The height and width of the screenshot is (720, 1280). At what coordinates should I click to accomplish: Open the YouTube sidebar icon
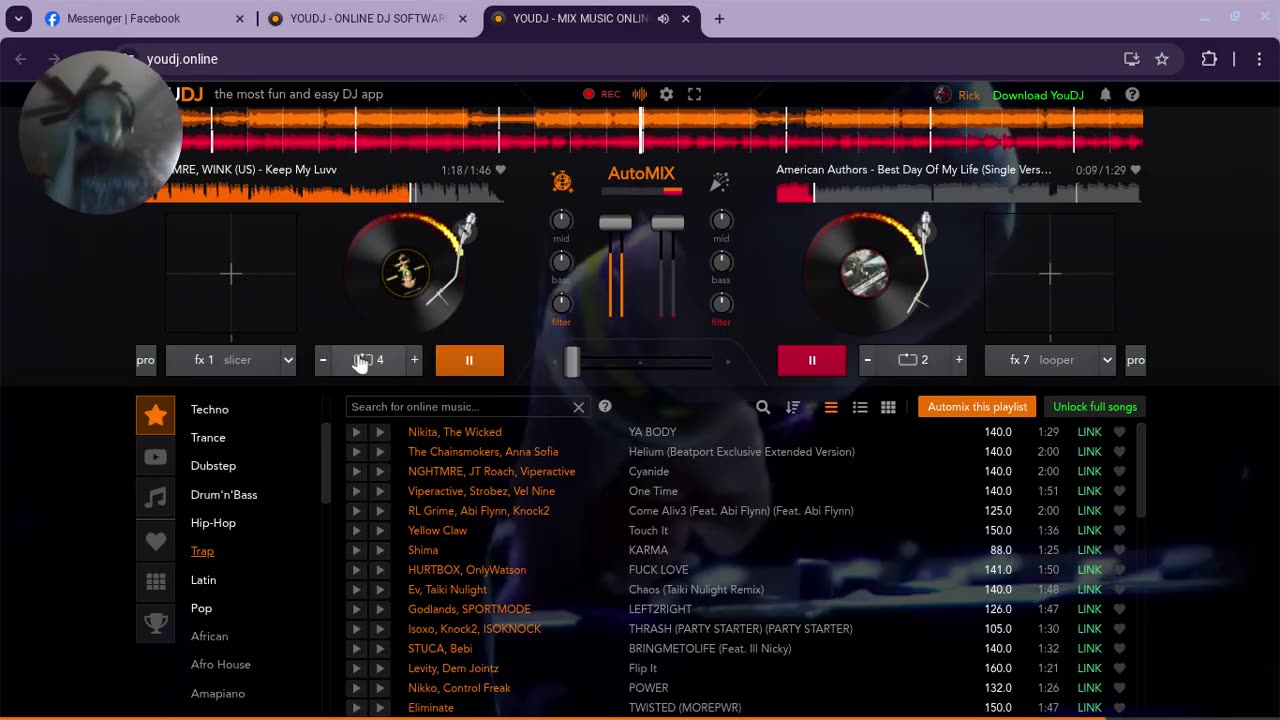(155, 457)
